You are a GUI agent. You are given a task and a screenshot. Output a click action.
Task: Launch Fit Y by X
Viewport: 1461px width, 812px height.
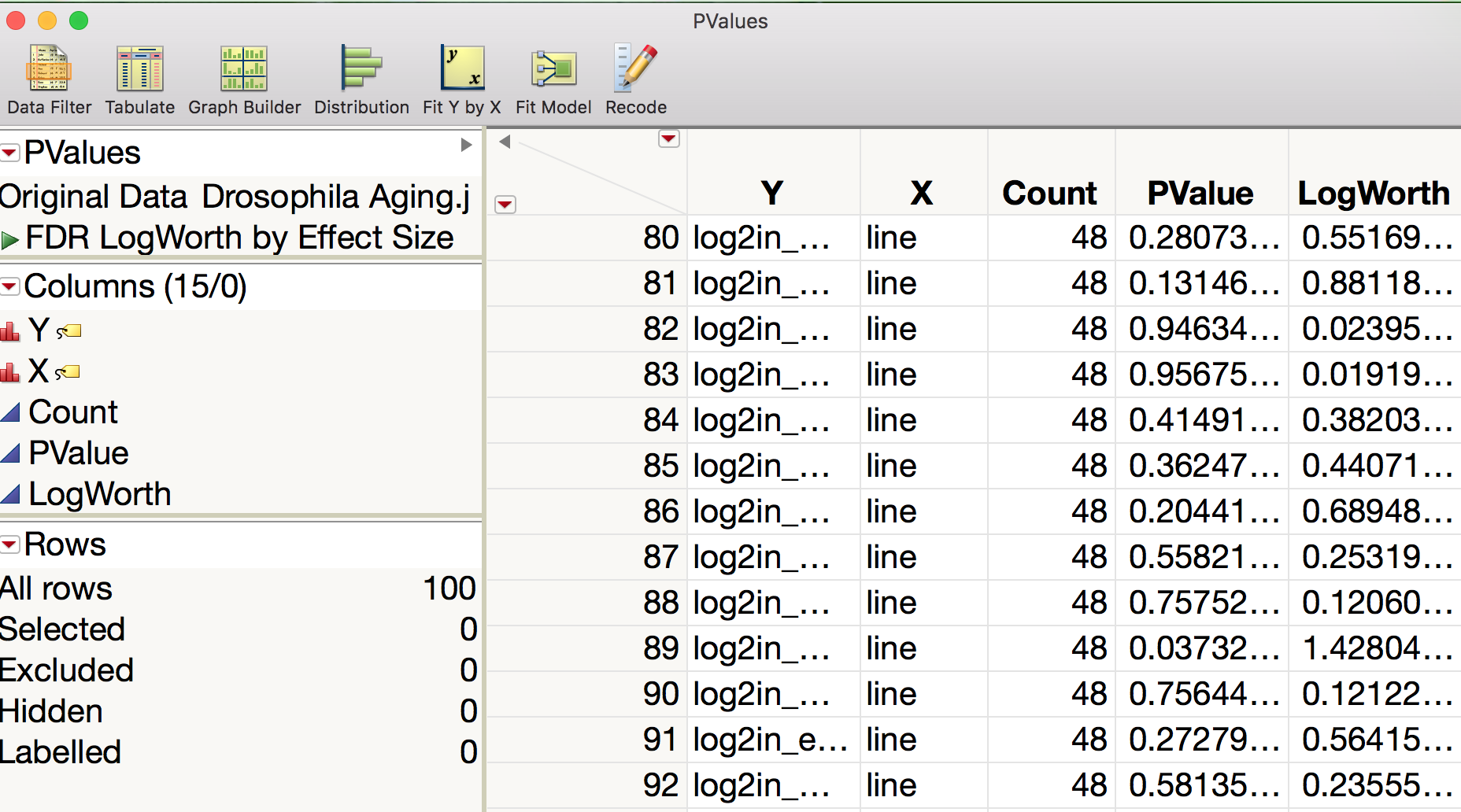tap(460, 75)
